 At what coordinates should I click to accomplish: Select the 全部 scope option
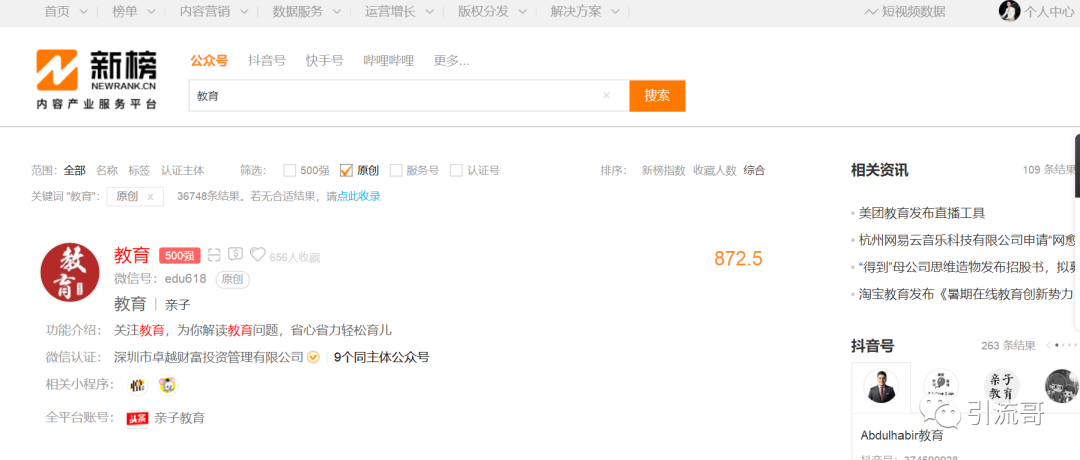[x=74, y=170]
